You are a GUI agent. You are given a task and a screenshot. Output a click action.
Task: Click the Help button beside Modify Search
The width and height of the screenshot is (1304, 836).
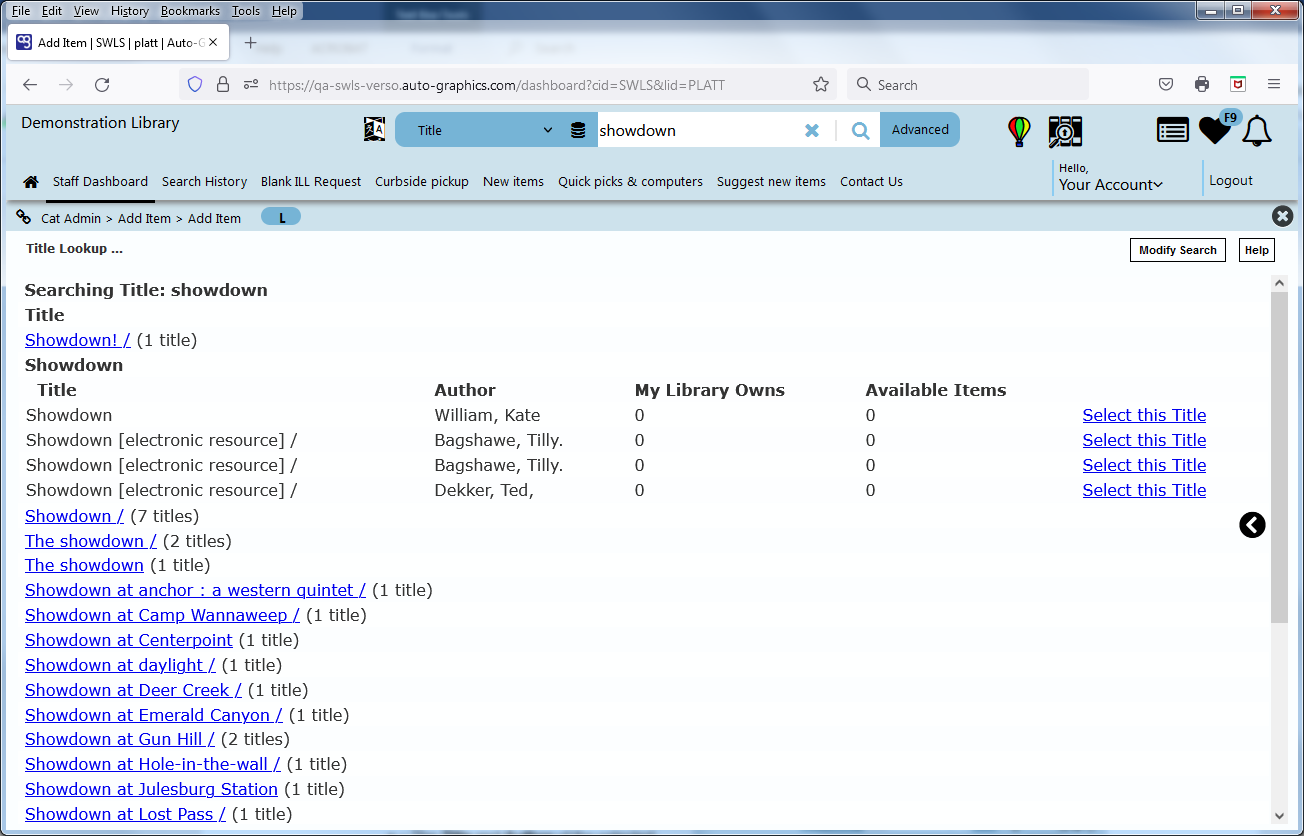tap(1257, 250)
